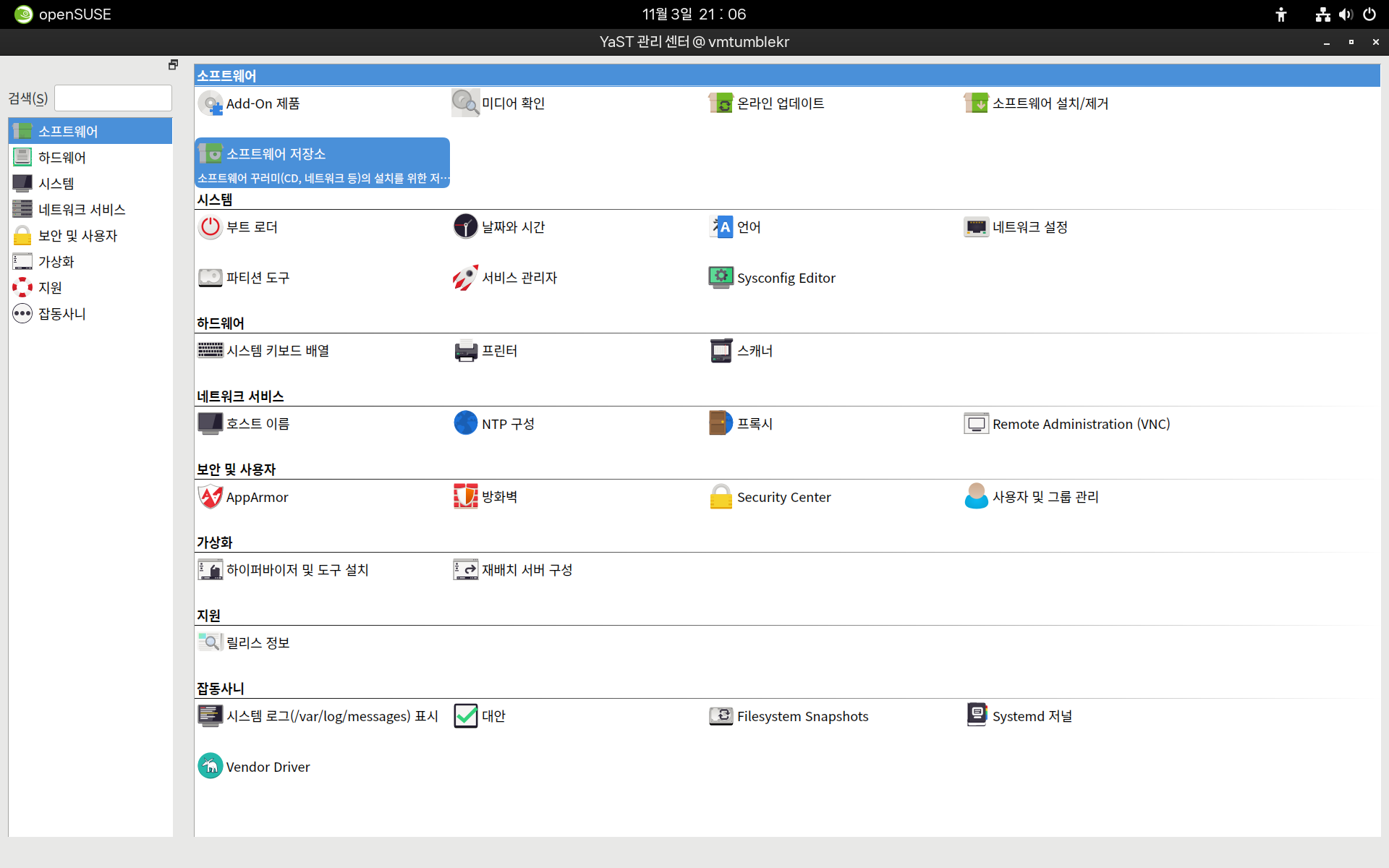
Task: Select 잡동사니 category in sidebar
Action: (x=62, y=313)
